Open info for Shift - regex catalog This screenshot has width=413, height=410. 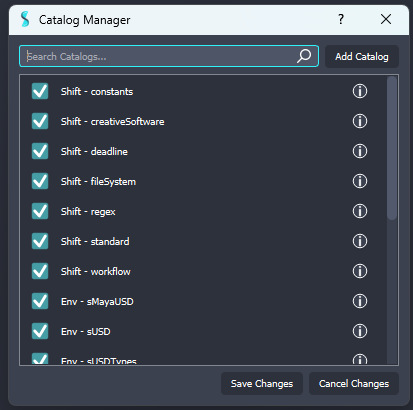tap(360, 211)
